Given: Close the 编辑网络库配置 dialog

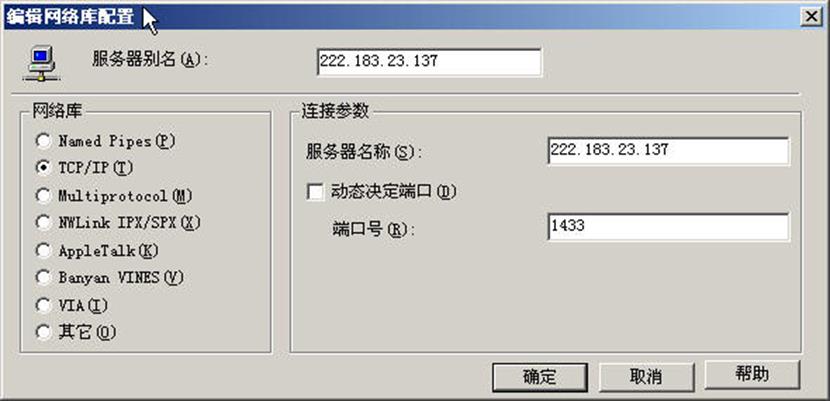Looking at the screenshot, I should pyautogui.click(x=811, y=17).
